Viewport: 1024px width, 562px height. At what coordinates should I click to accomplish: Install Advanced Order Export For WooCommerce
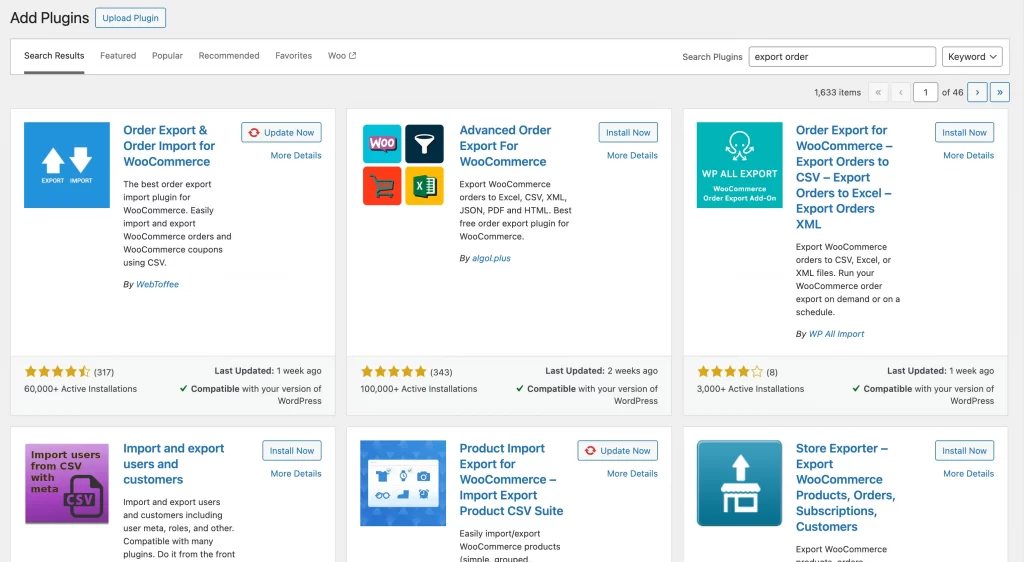(x=628, y=133)
